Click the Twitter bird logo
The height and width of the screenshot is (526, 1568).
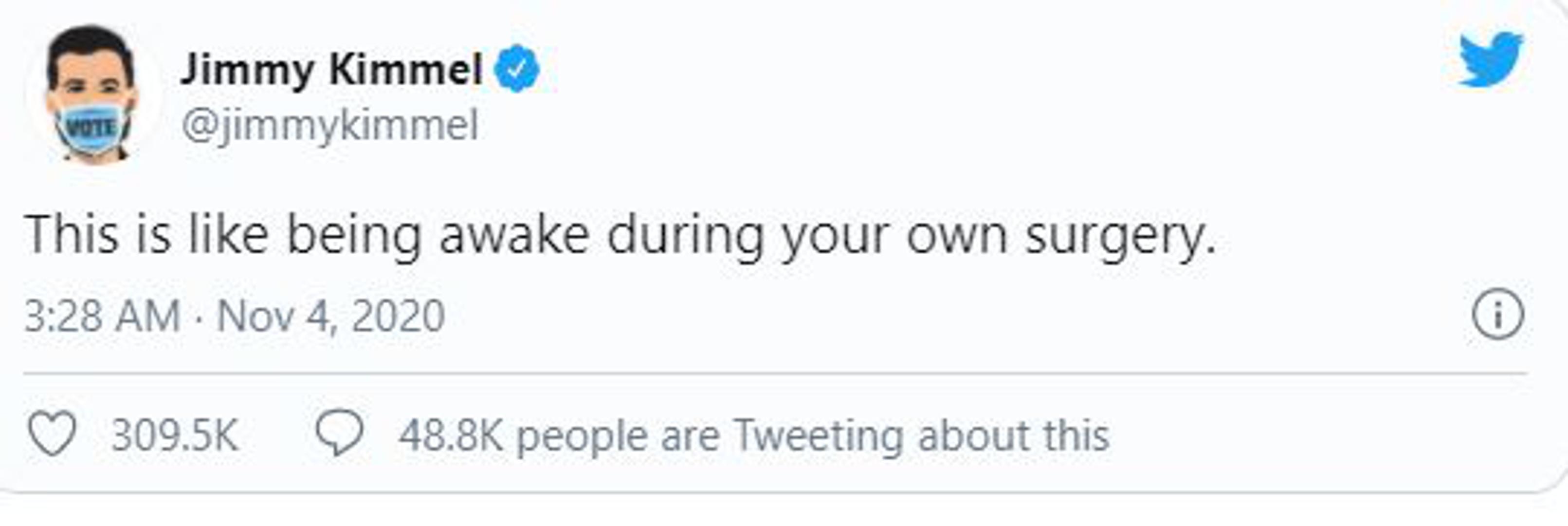click(1490, 60)
